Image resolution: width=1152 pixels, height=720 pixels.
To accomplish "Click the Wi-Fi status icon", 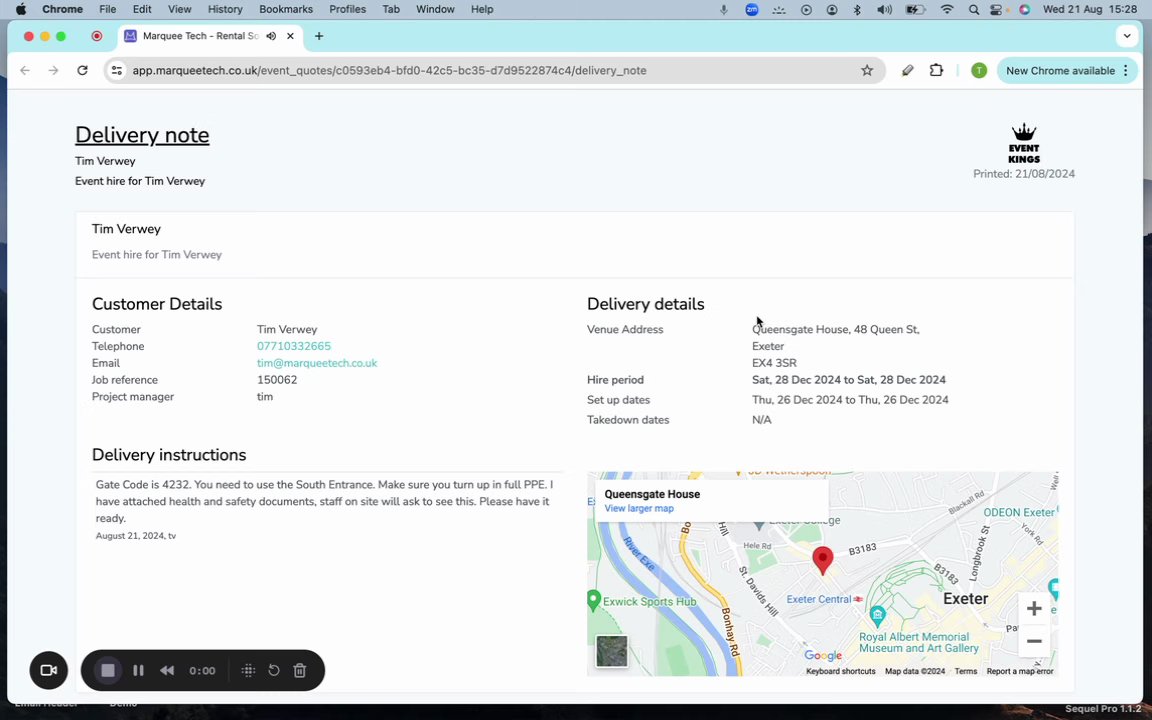I will point(947,10).
